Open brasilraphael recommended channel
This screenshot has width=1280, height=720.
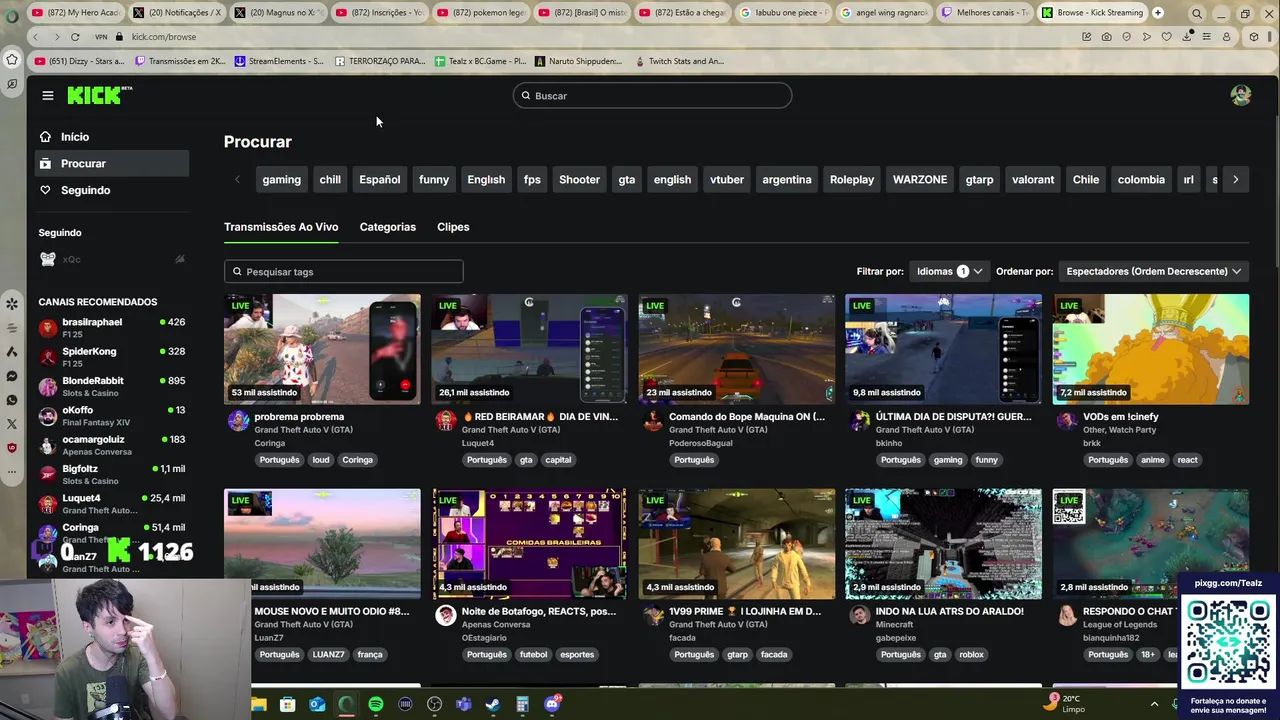[x=112, y=327]
